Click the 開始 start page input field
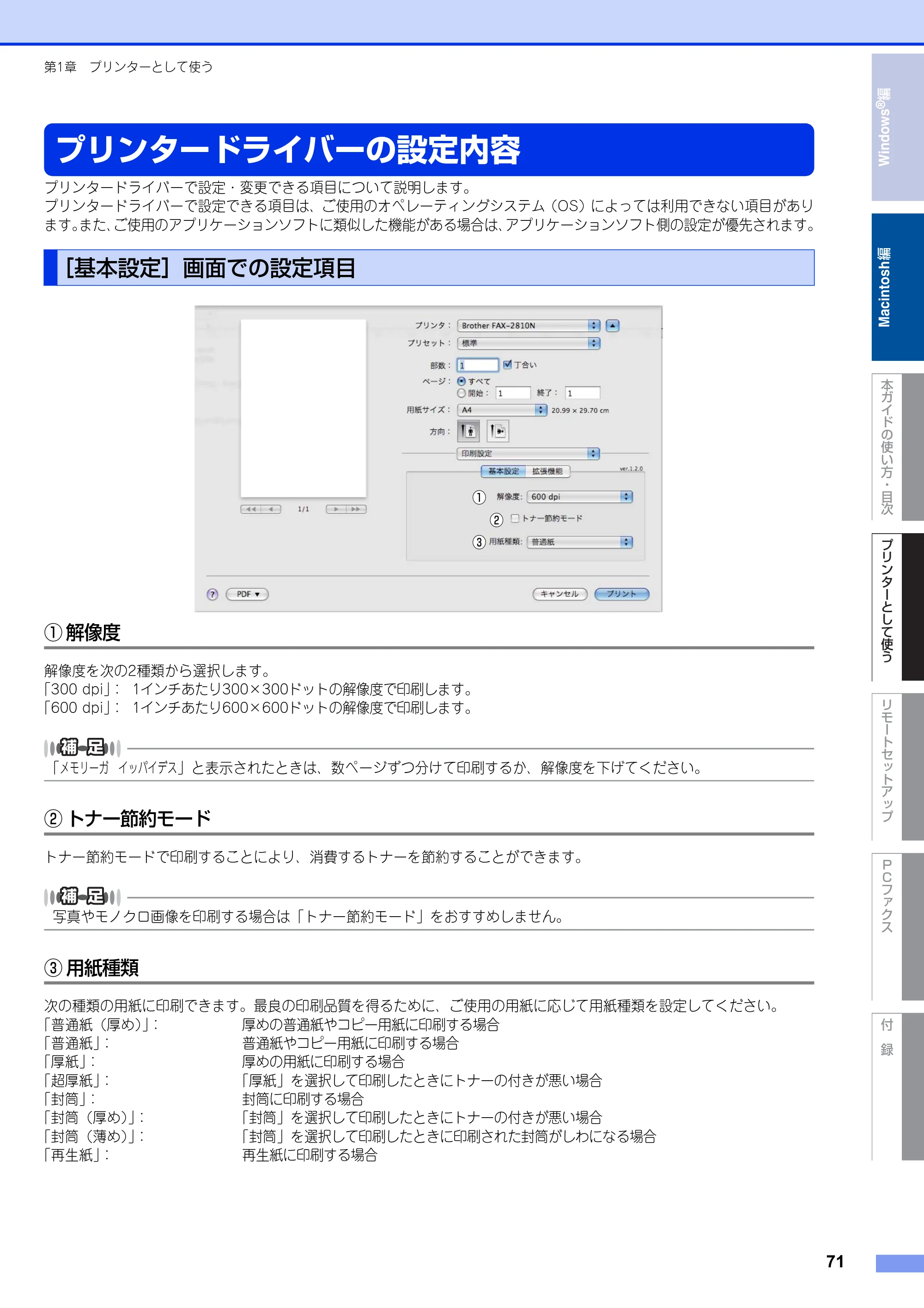The image size is (924, 1308). [x=513, y=393]
